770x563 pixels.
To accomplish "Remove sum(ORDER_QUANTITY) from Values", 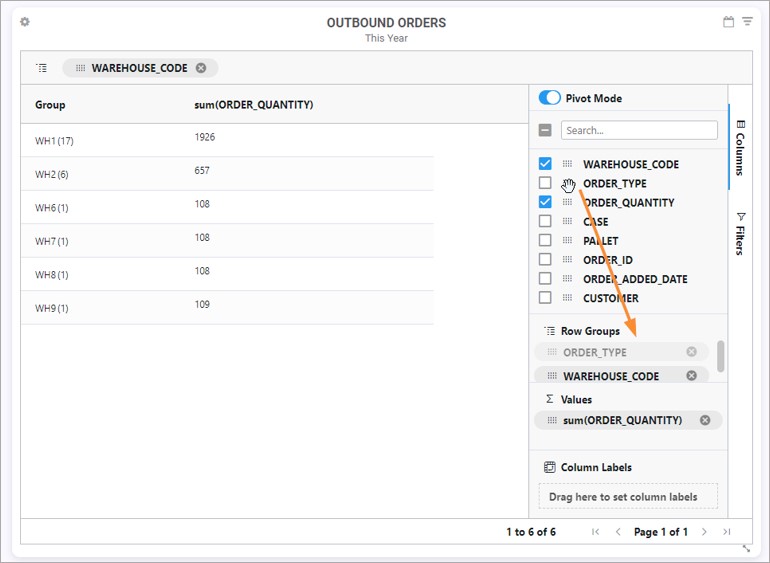I will click(705, 420).
